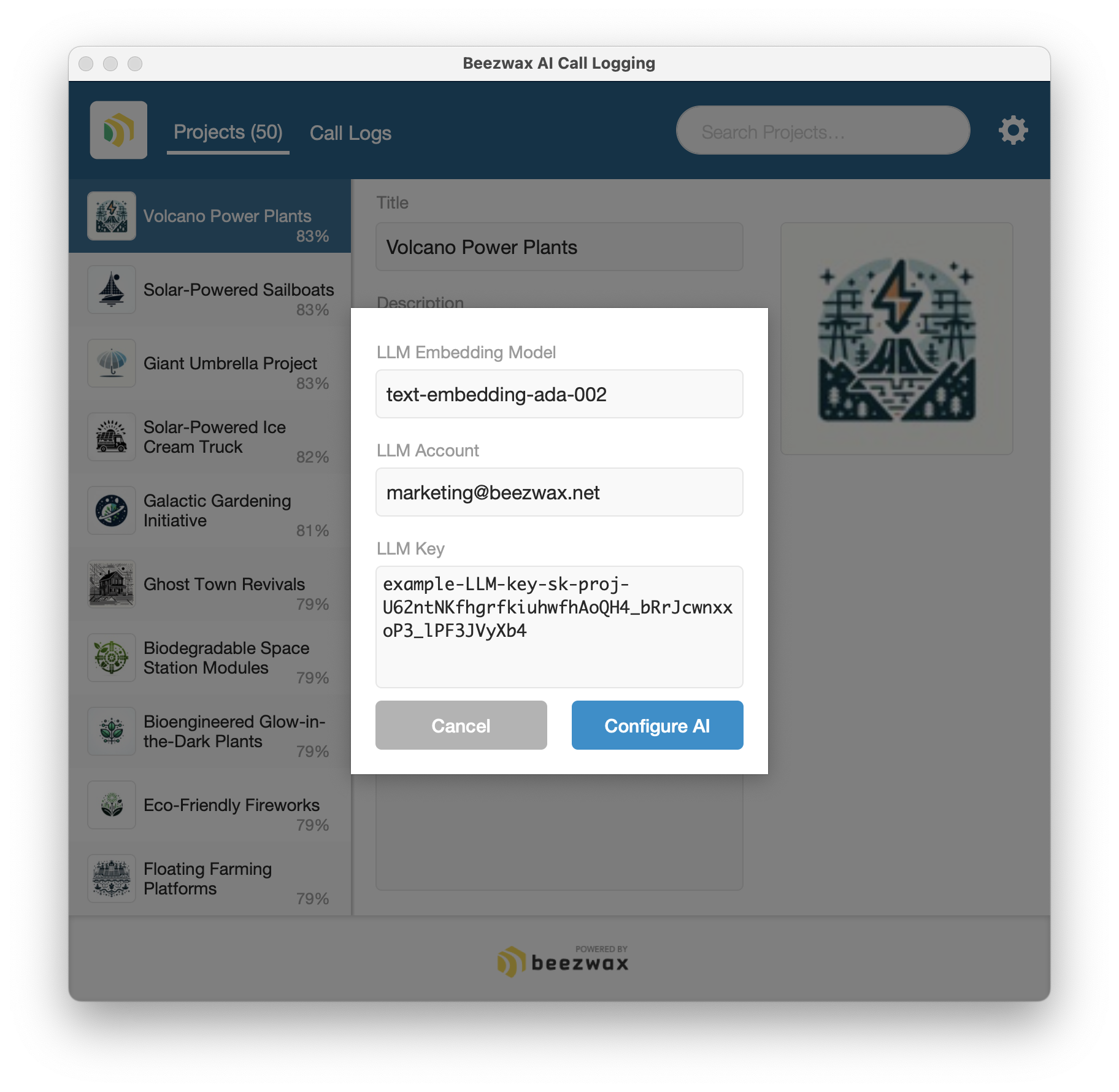The image size is (1119, 1092).
Task: Click inside the LLM Key text area
Action: [559, 627]
